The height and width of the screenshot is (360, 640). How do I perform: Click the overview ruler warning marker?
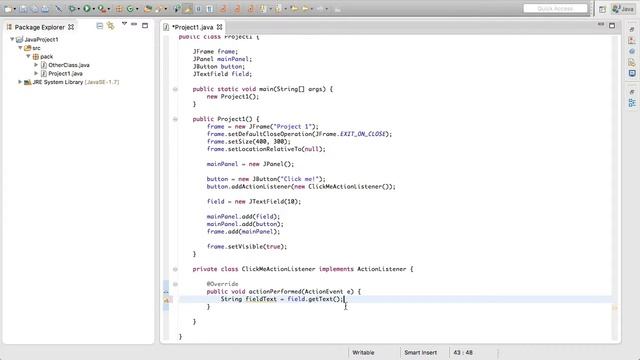pyautogui.click(x=615, y=308)
